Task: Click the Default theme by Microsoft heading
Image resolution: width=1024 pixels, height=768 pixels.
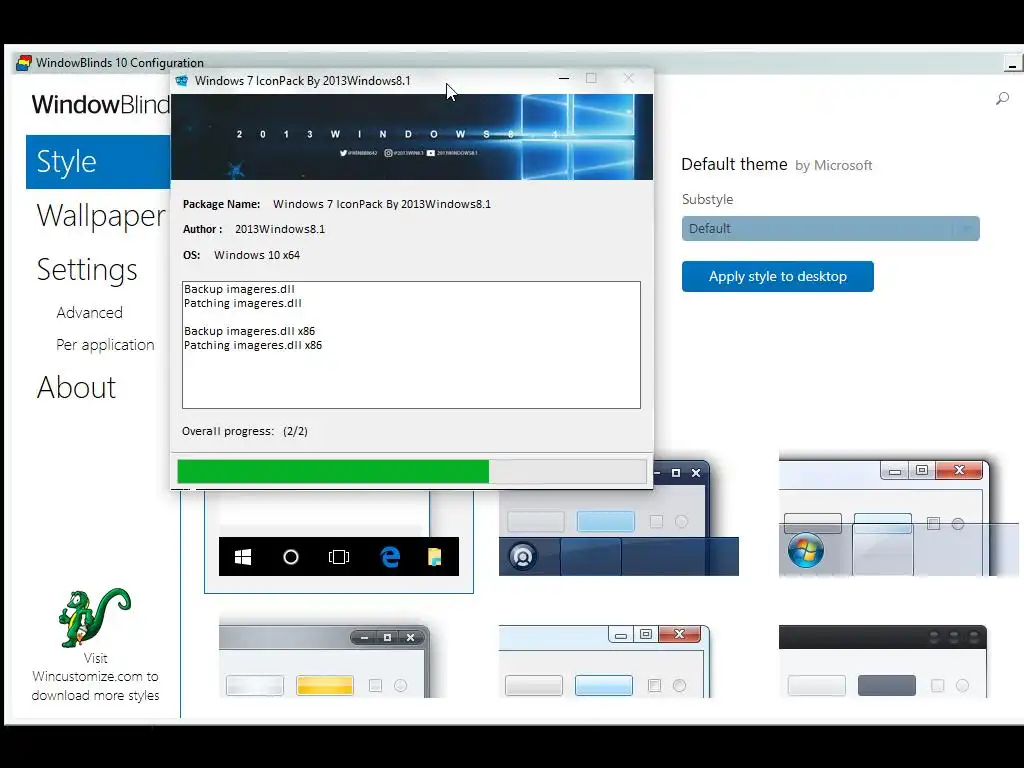Action: click(x=776, y=165)
